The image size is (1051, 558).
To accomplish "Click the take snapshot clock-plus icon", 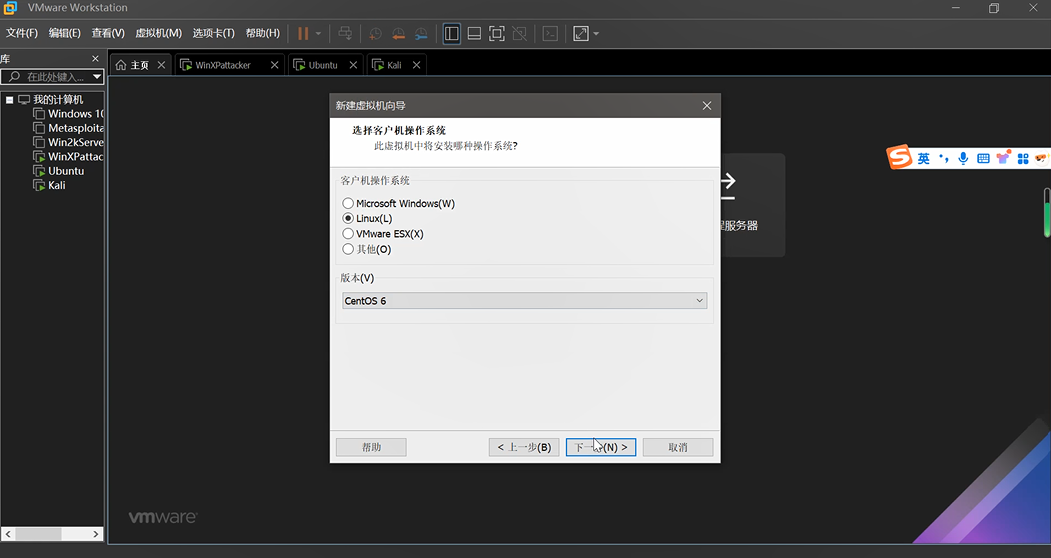I will [x=375, y=34].
